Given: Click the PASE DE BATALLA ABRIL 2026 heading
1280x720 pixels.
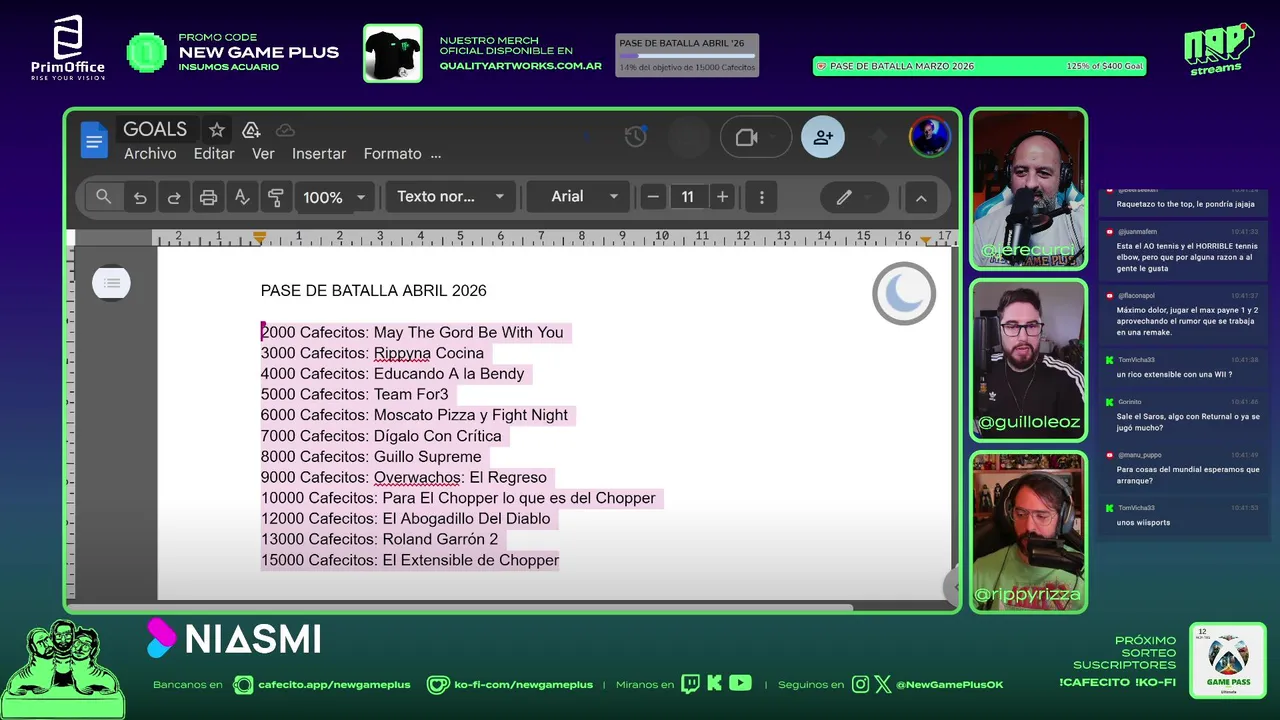Looking at the screenshot, I should 374,291.
